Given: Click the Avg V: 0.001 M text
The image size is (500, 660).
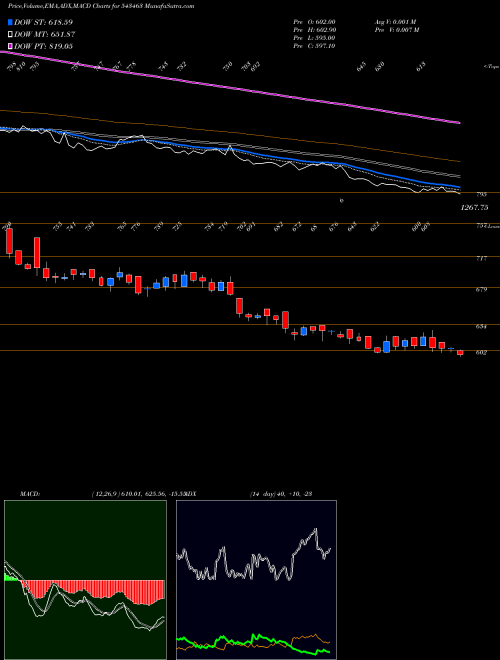Looking at the screenshot, I should (397, 22).
